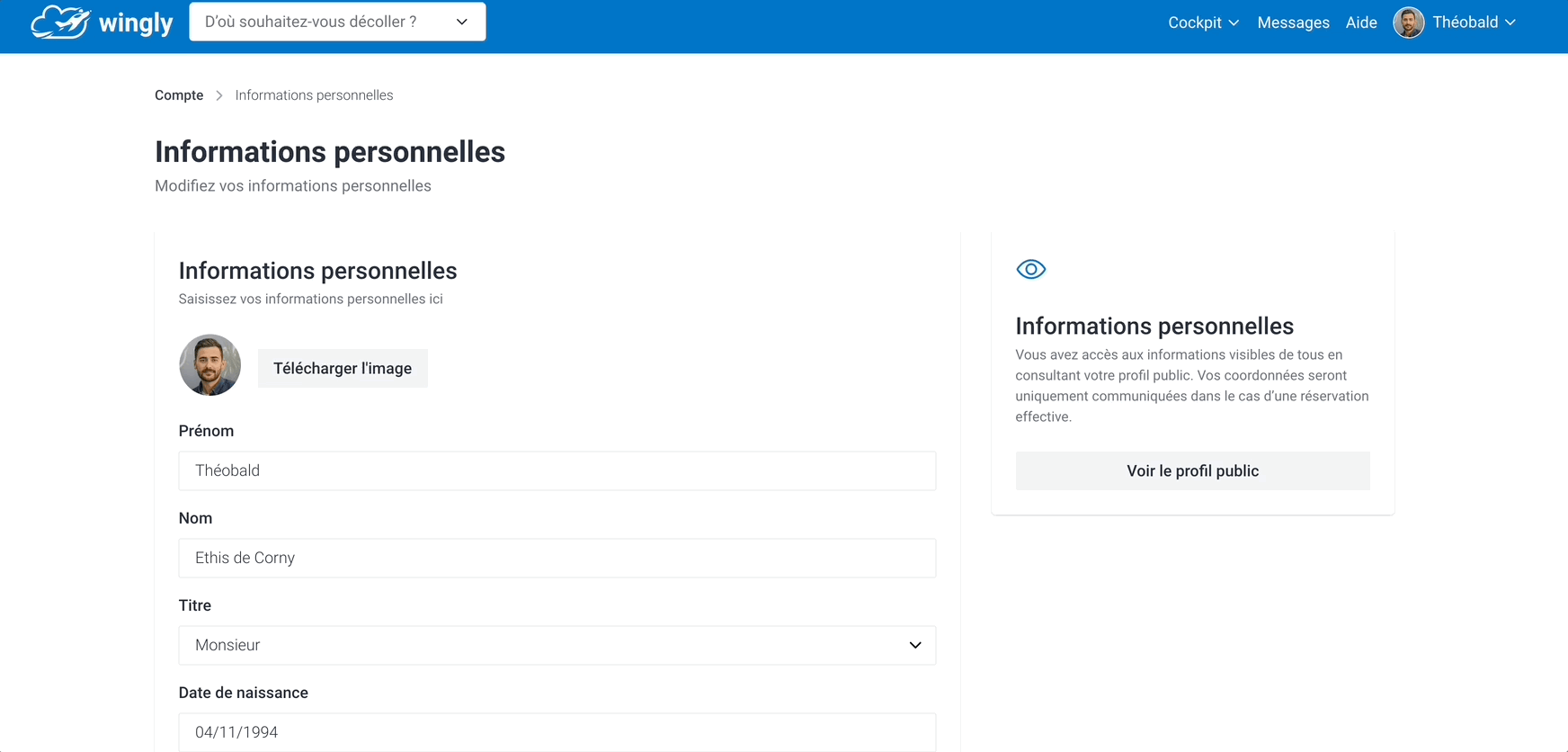Click the header profile avatar
The image size is (1568, 752).
tap(1409, 22)
